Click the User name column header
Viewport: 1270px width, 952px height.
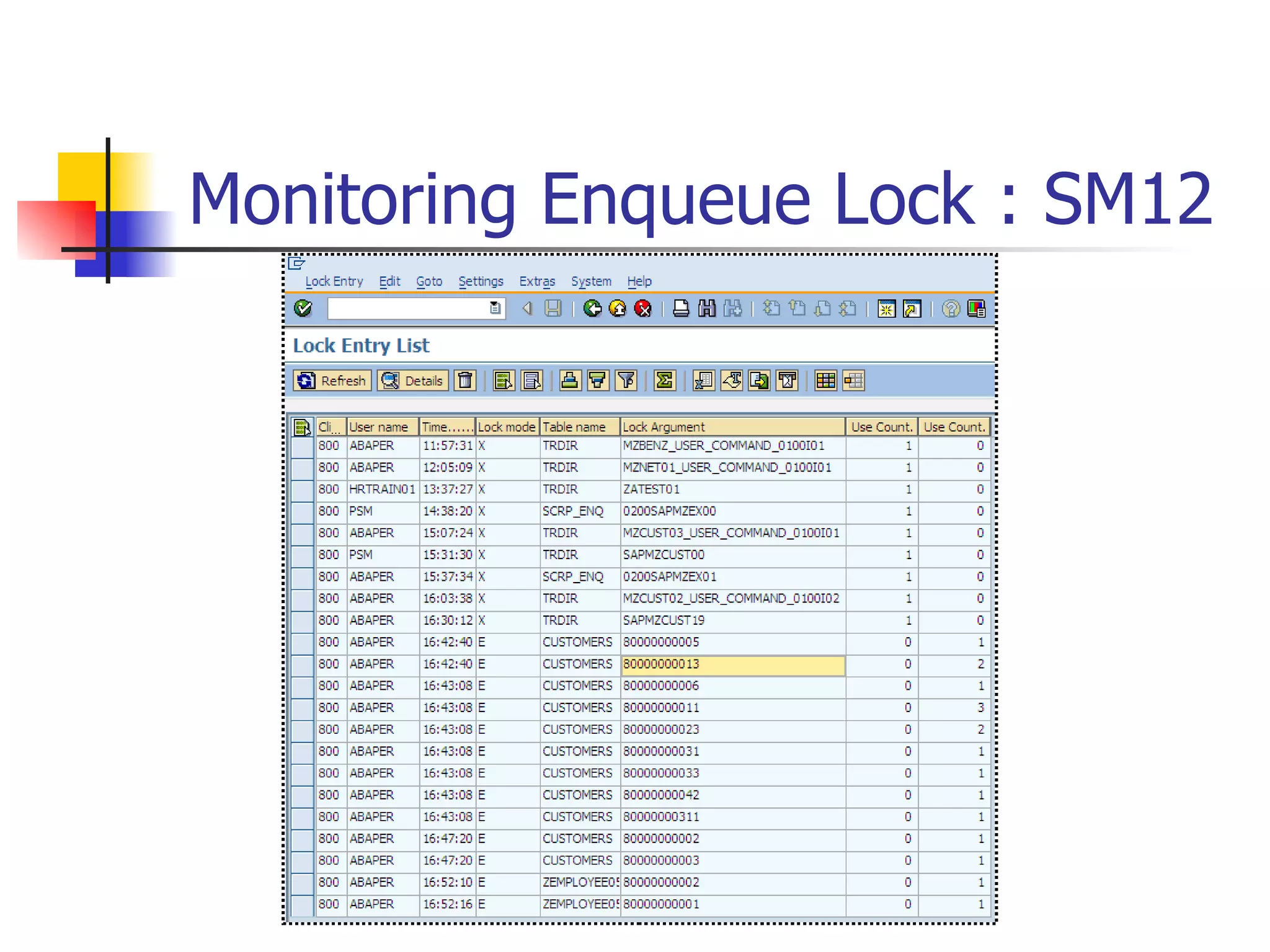pos(383,427)
